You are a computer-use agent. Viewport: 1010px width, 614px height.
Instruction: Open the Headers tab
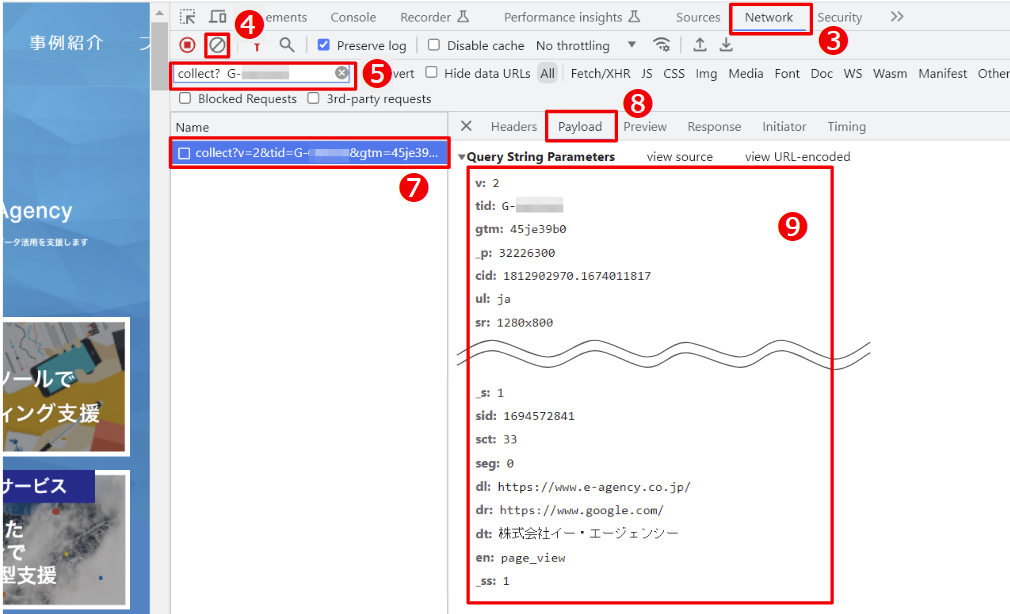[513, 126]
